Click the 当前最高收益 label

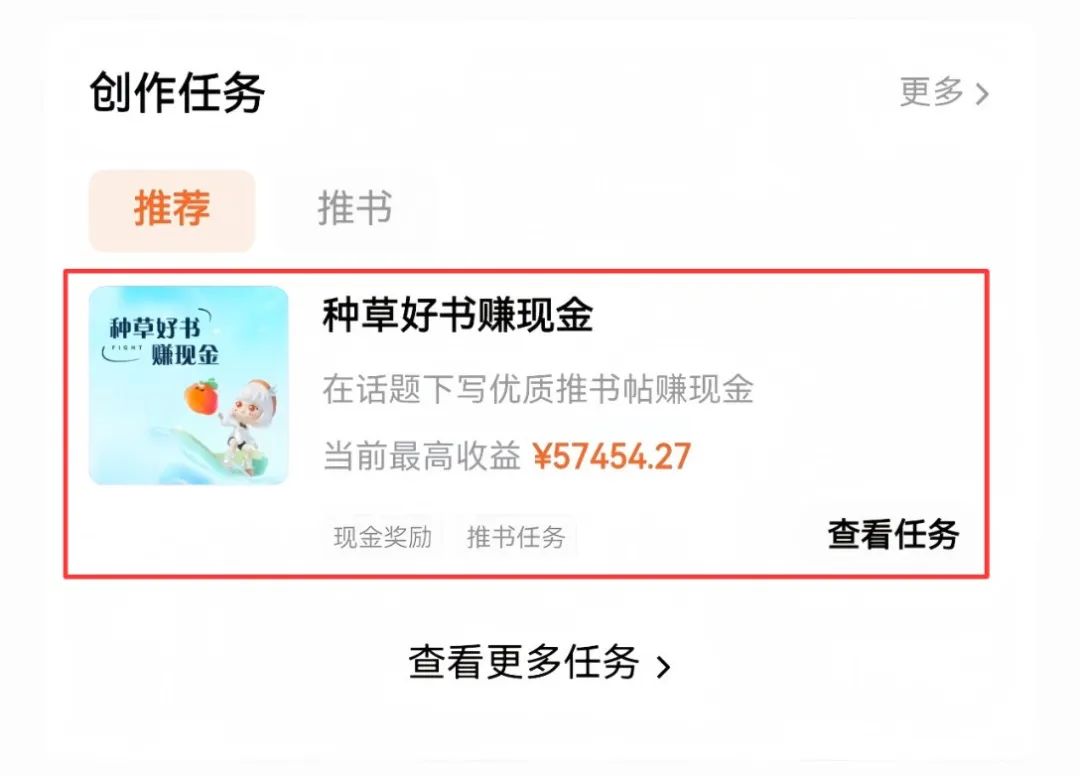(x=422, y=457)
